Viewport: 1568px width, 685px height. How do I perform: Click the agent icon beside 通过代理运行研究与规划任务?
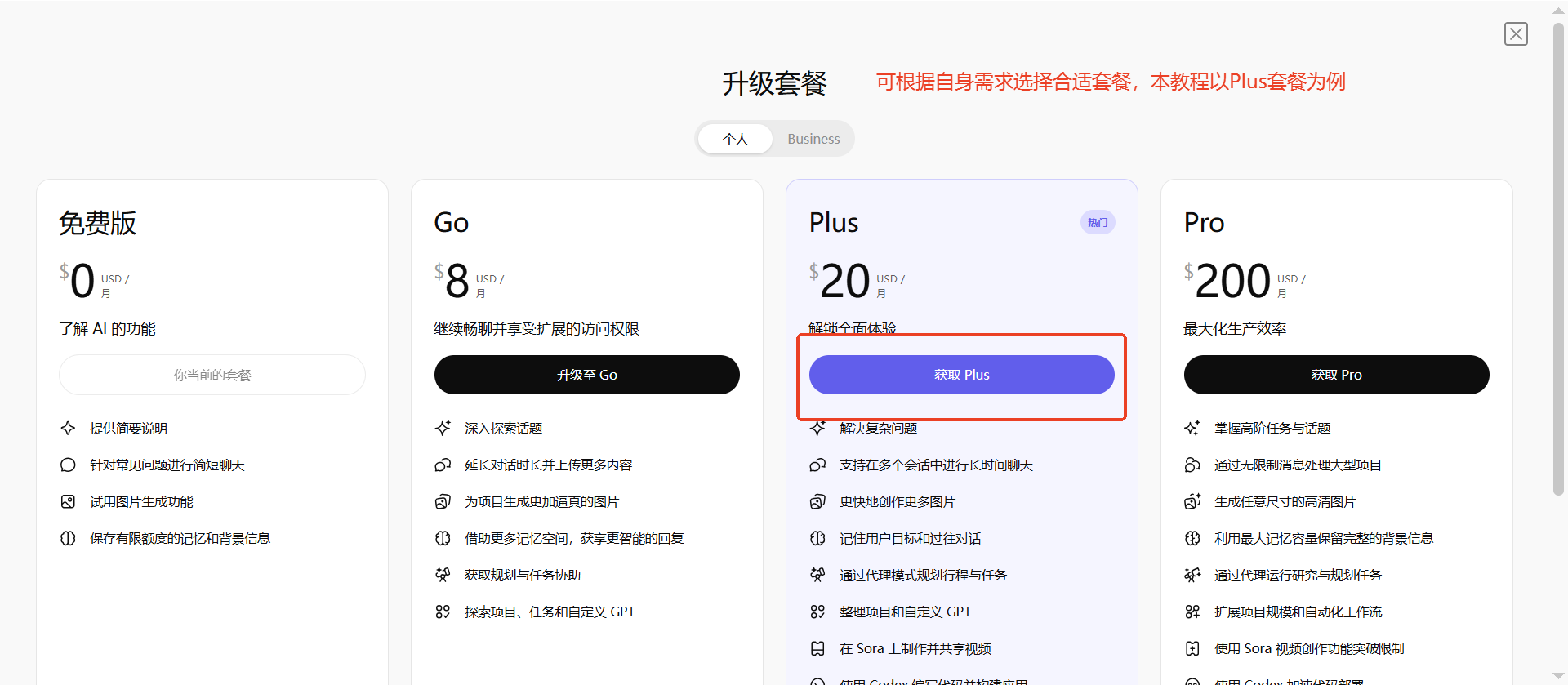[1192, 575]
